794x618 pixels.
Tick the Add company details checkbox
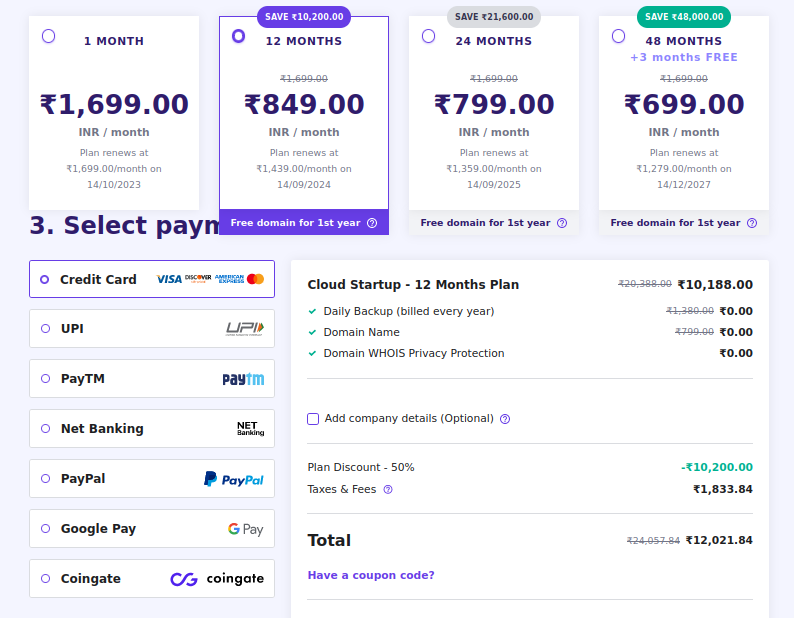tap(313, 419)
